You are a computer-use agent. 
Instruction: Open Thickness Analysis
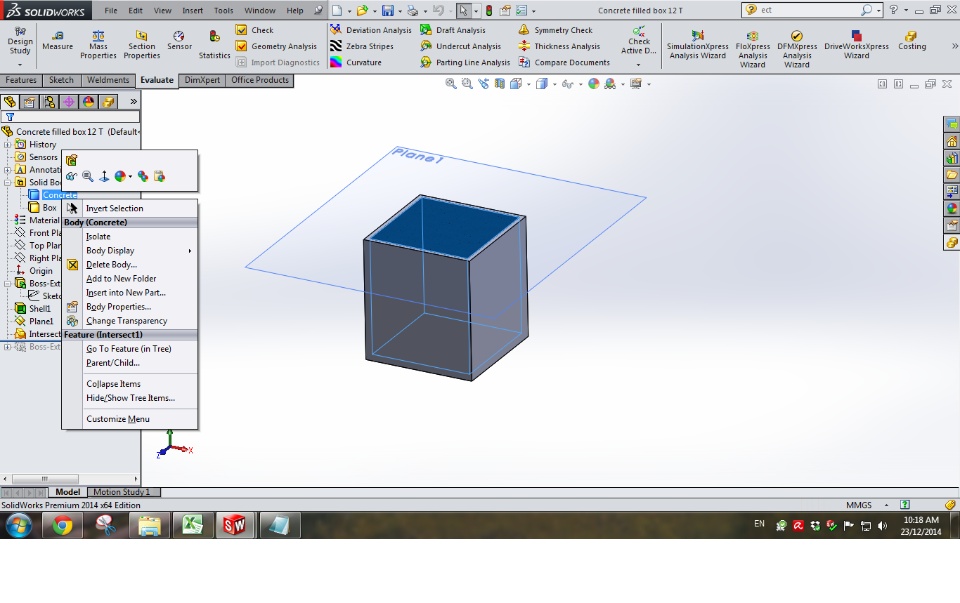coord(559,46)
